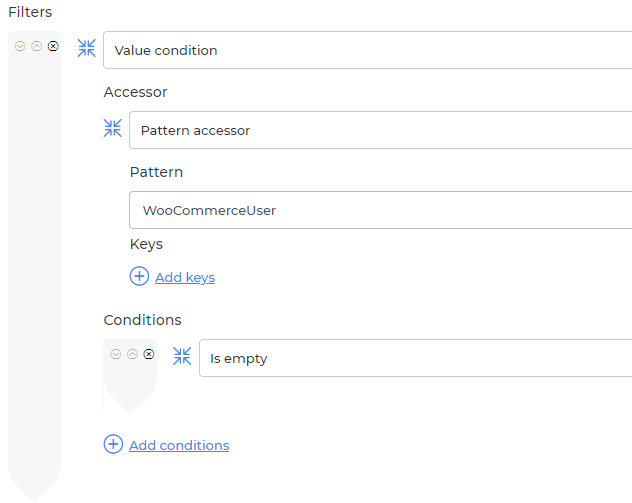Collapse the Is empty condition
This screenshot has height=503, width=632.
coord(182,357)
